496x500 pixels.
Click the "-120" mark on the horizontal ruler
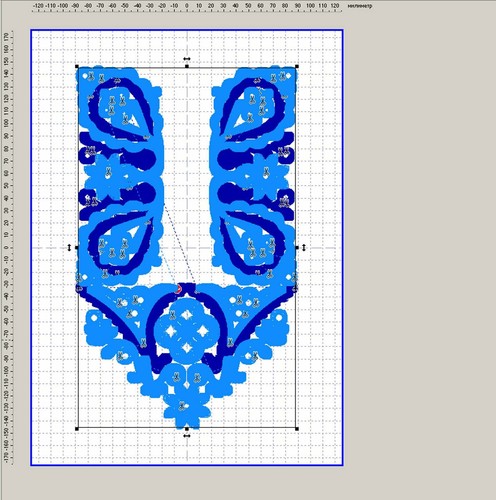(x=38, y=6)
